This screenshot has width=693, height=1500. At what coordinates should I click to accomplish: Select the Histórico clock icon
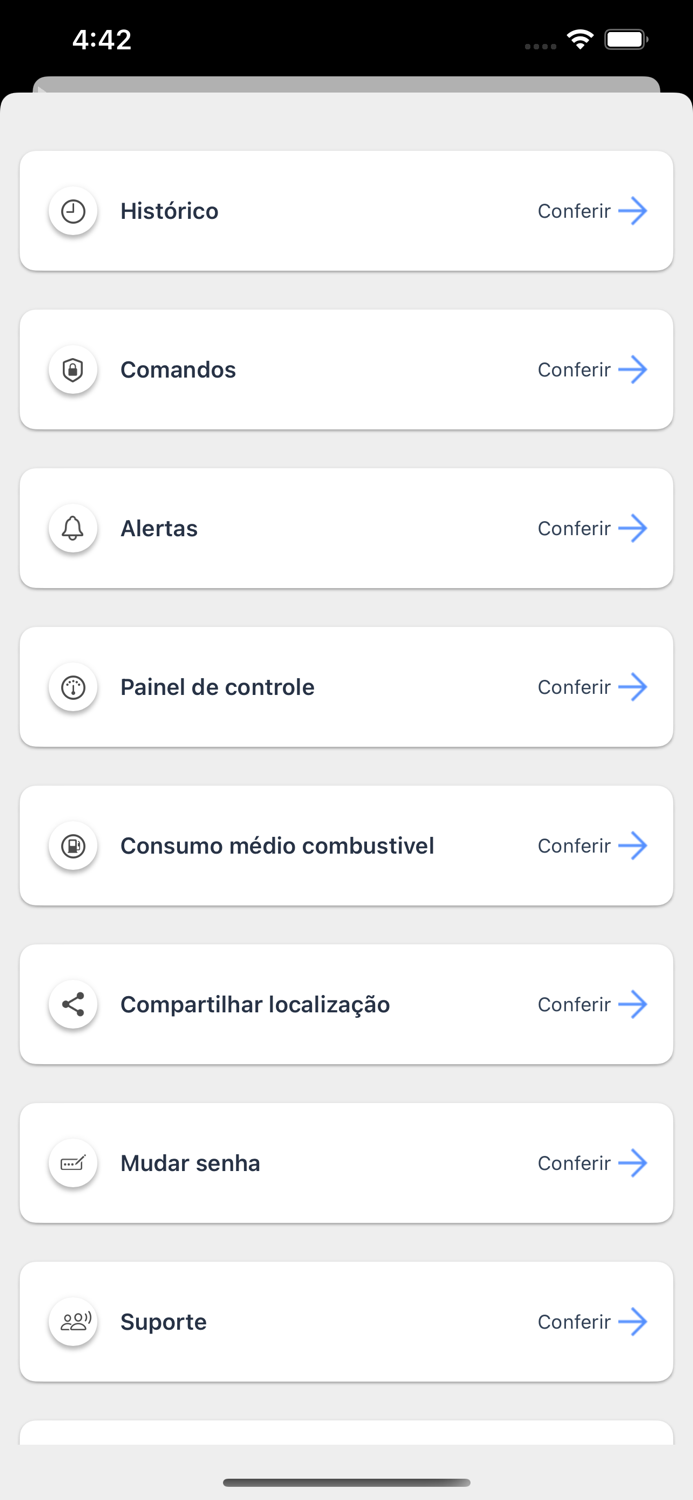pyautogui.click(x=72, y=211)
